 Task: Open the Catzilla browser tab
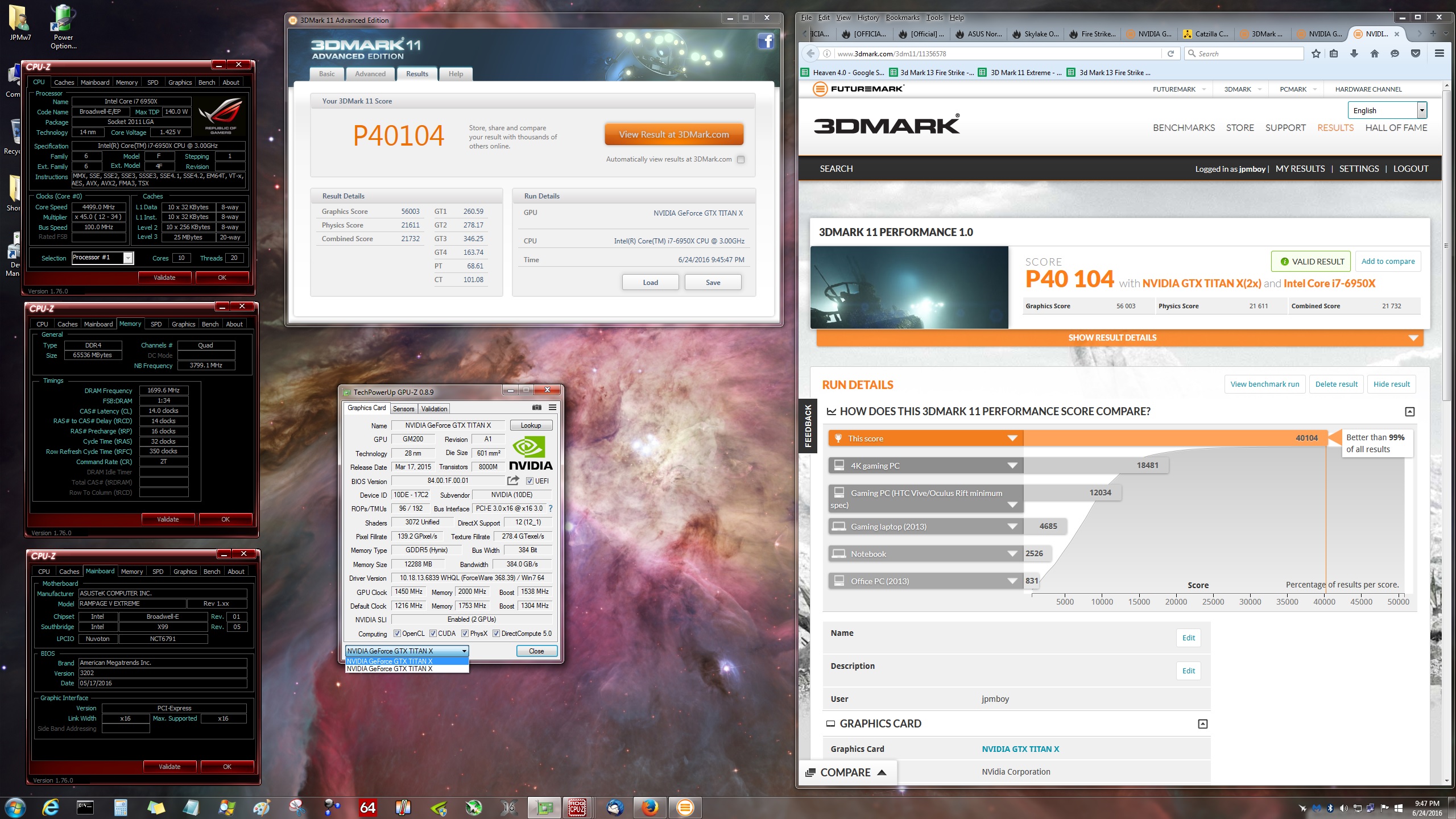[x=1206, y=34]
